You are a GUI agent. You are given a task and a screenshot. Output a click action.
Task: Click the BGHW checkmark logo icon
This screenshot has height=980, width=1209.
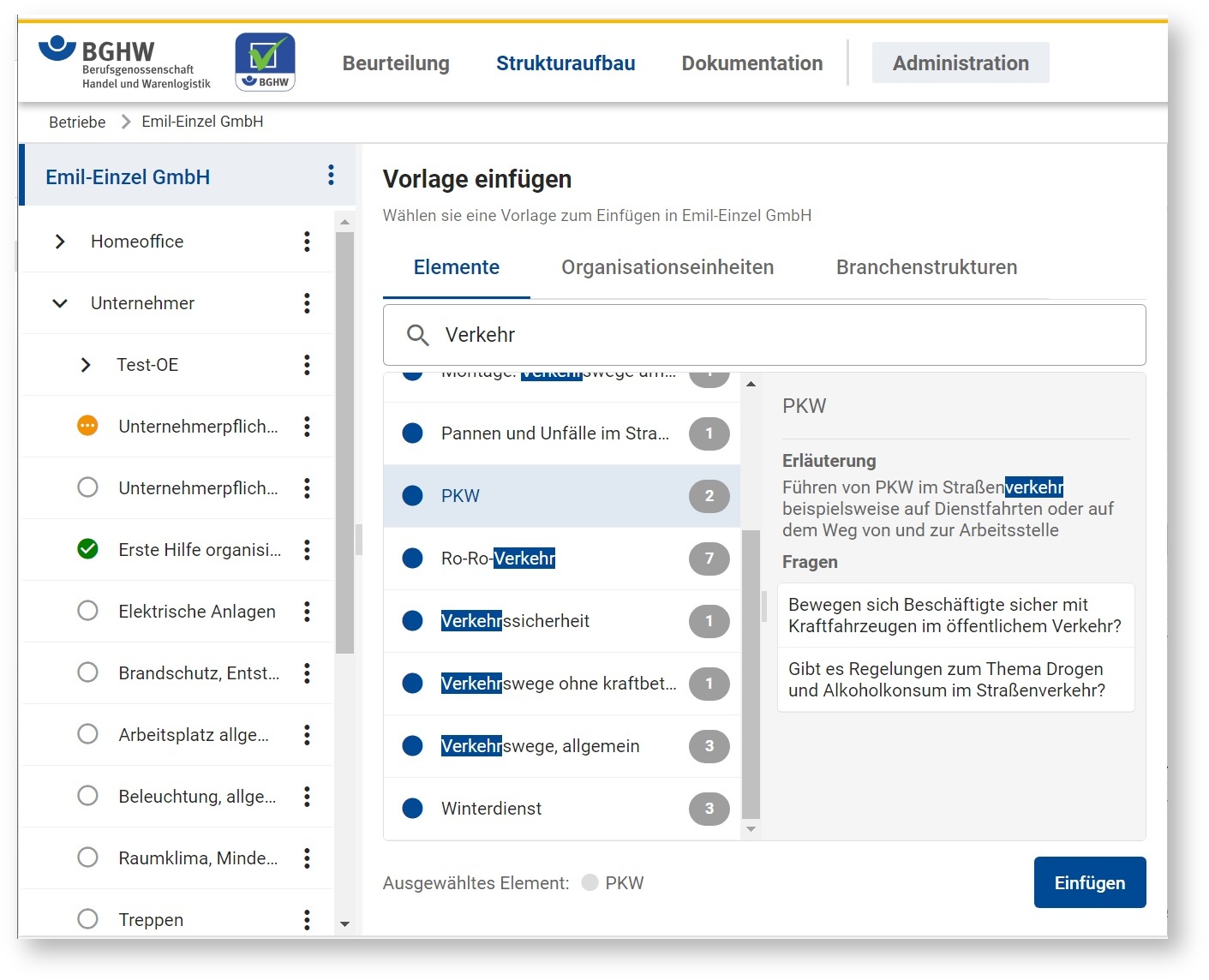coord(265,62)
